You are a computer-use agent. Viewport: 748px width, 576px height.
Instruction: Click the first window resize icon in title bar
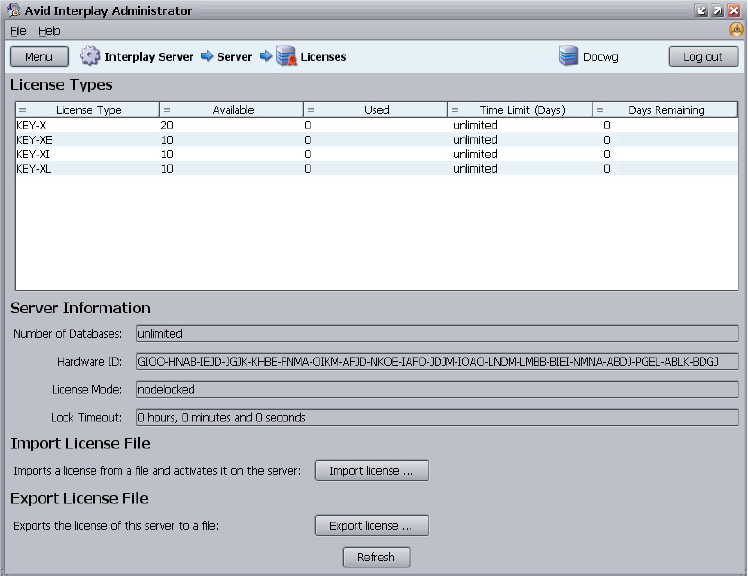point(701,10)
